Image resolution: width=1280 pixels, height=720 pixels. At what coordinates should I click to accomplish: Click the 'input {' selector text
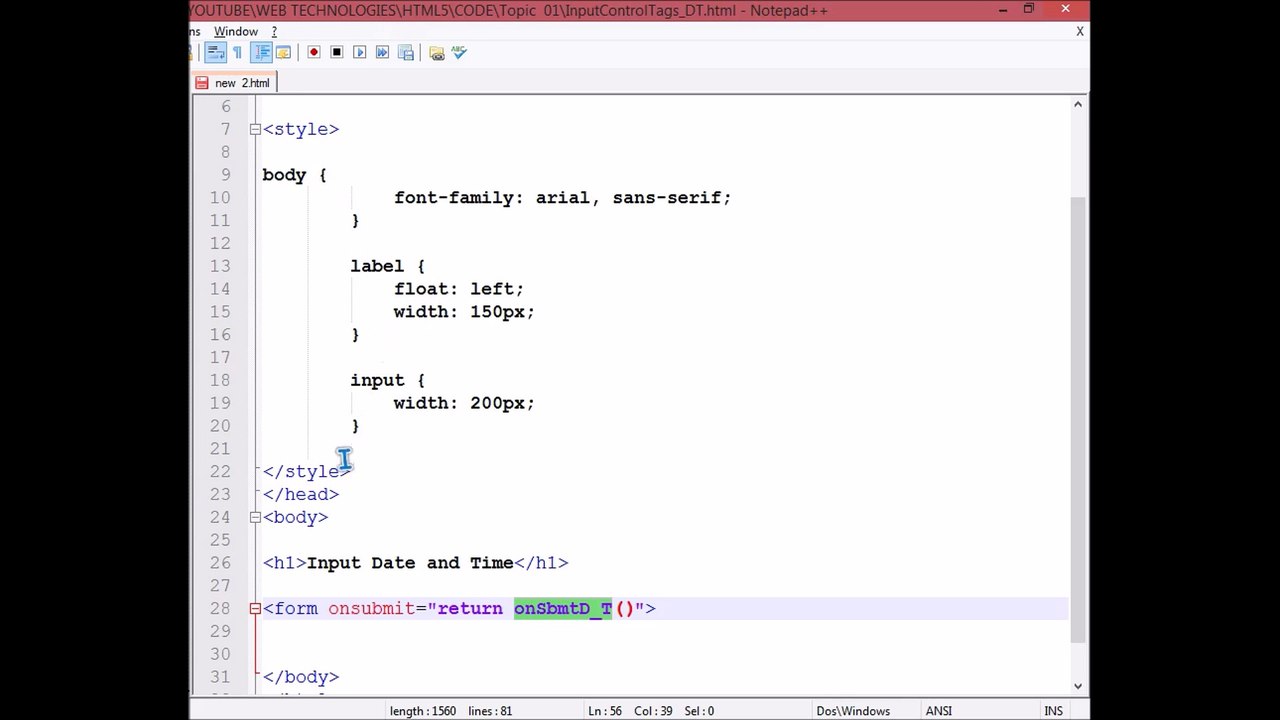pos(387,380)
